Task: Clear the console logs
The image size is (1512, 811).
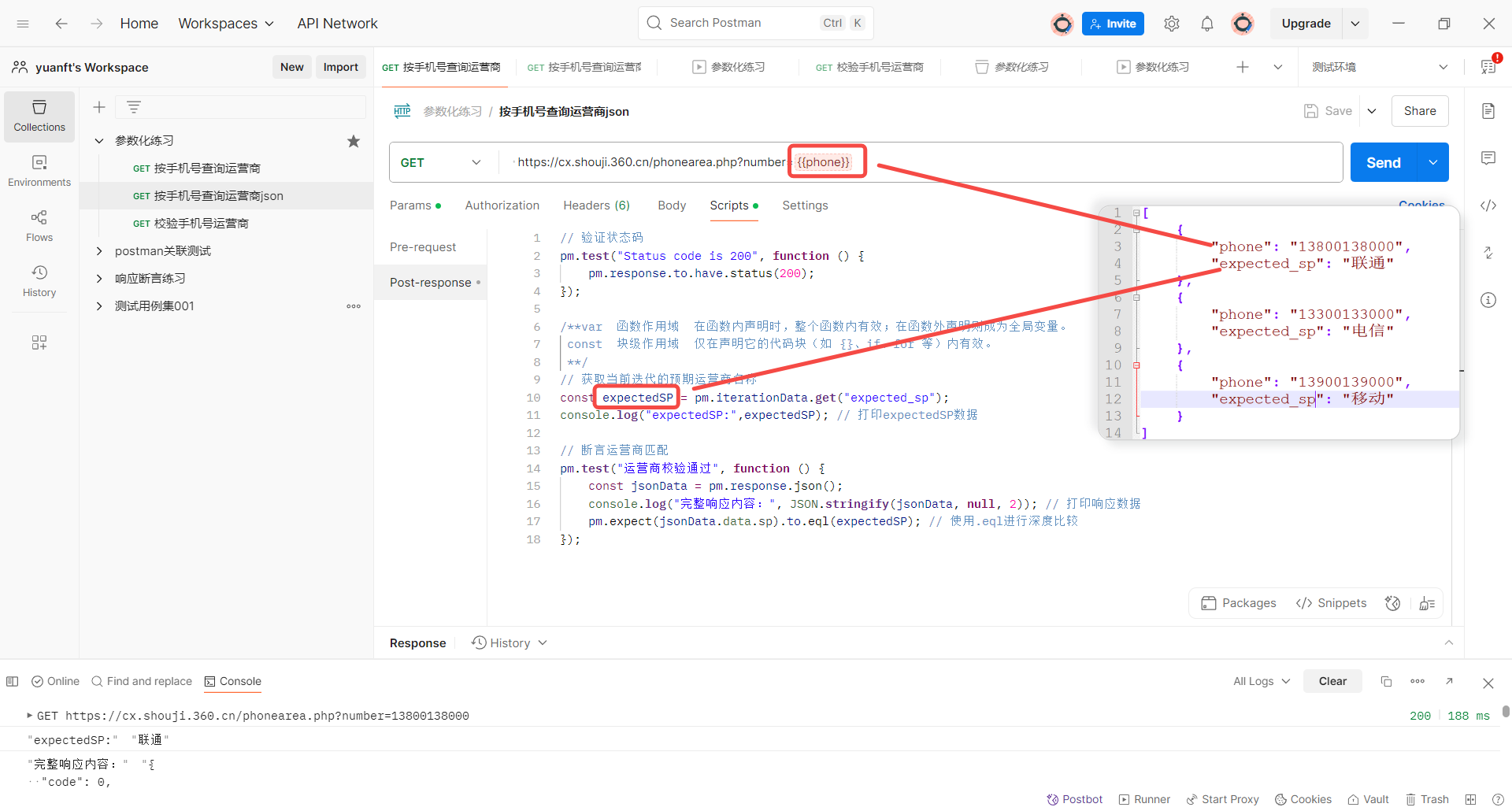Action: click(1332, 682)
